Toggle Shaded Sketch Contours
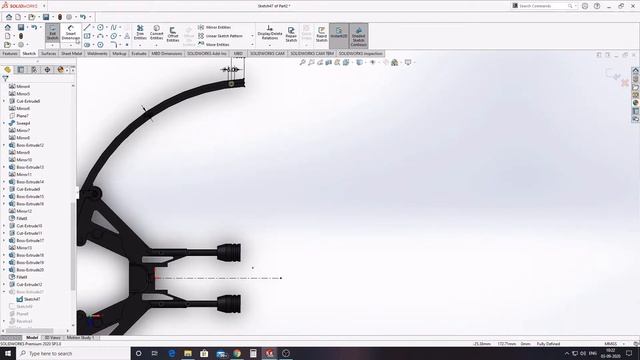640x360 pixels. (x=358, y=36)
